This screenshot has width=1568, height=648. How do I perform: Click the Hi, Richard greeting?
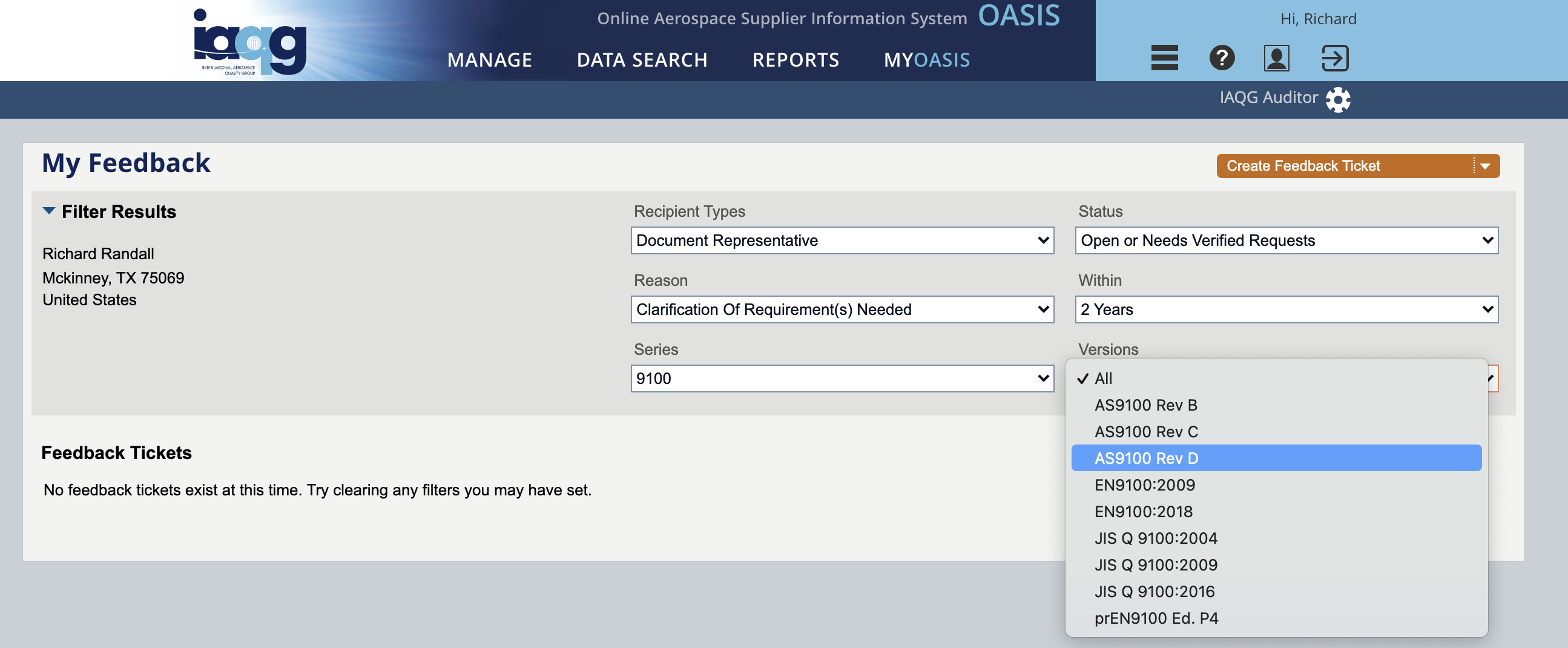click(1319, 19)
